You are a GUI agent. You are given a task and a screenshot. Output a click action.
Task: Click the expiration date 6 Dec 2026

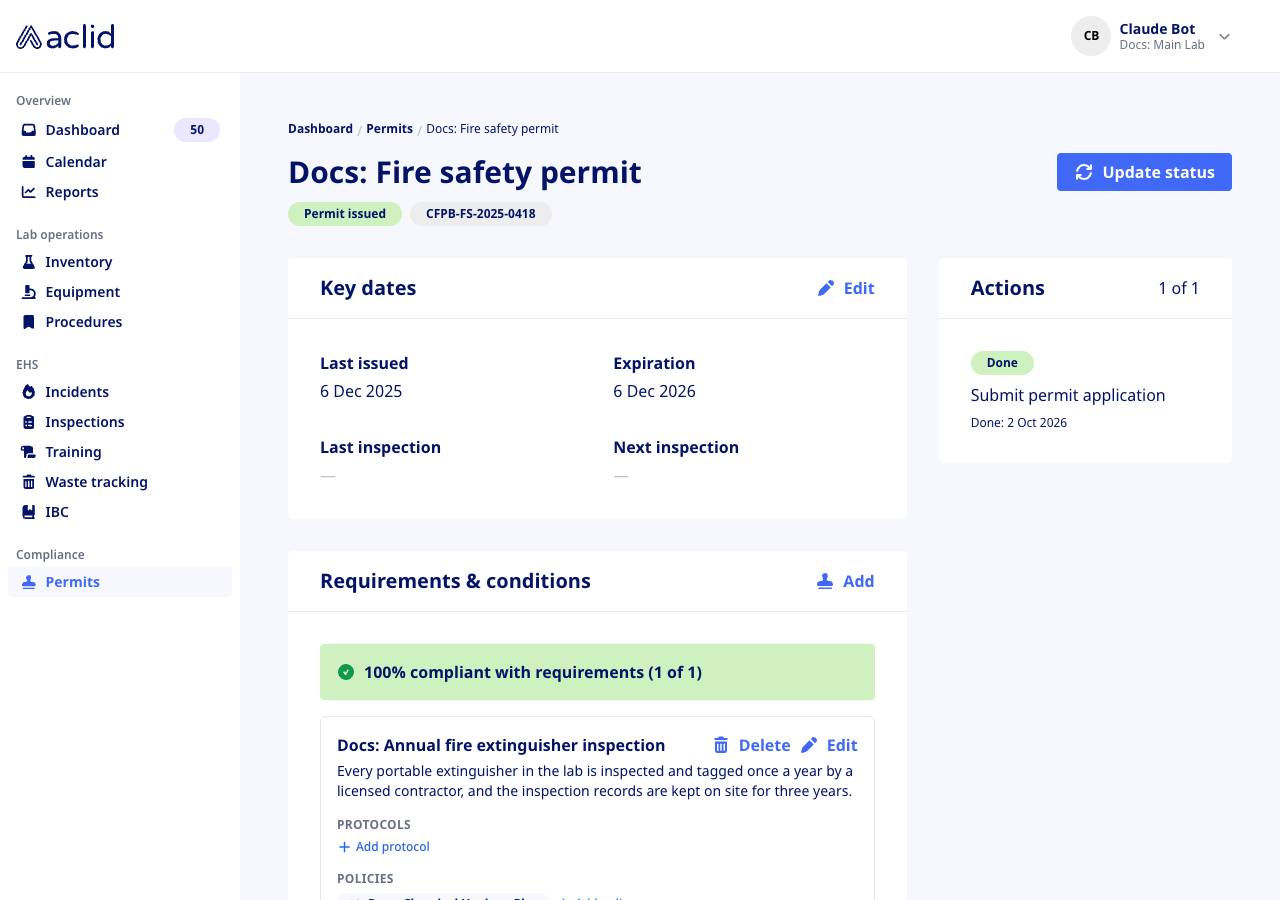pyautogui.click(x=654, y=391)
